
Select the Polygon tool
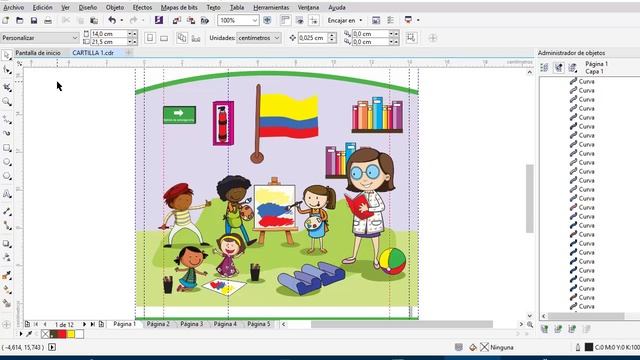(7, 176)
